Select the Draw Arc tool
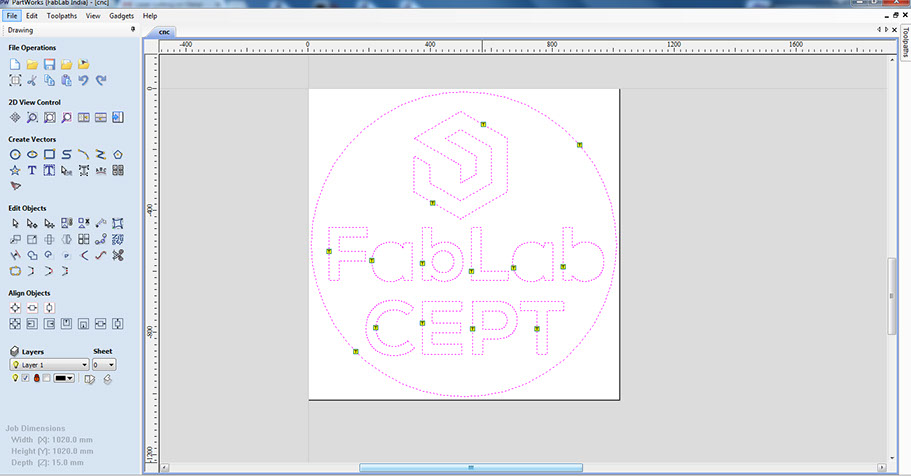Screen dimensions: 911x476 point(84,155)
